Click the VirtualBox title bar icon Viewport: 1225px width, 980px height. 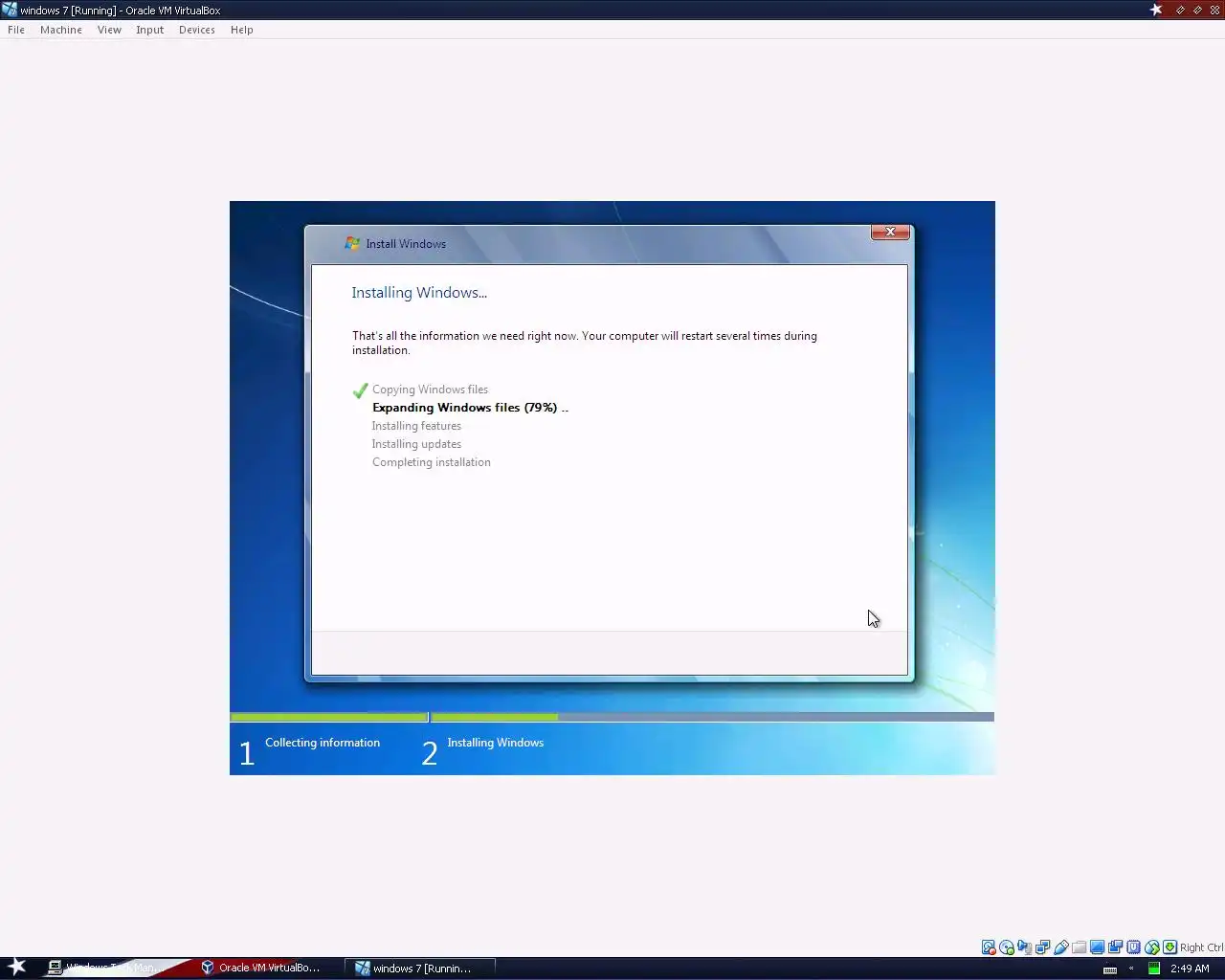coord(10,10)
